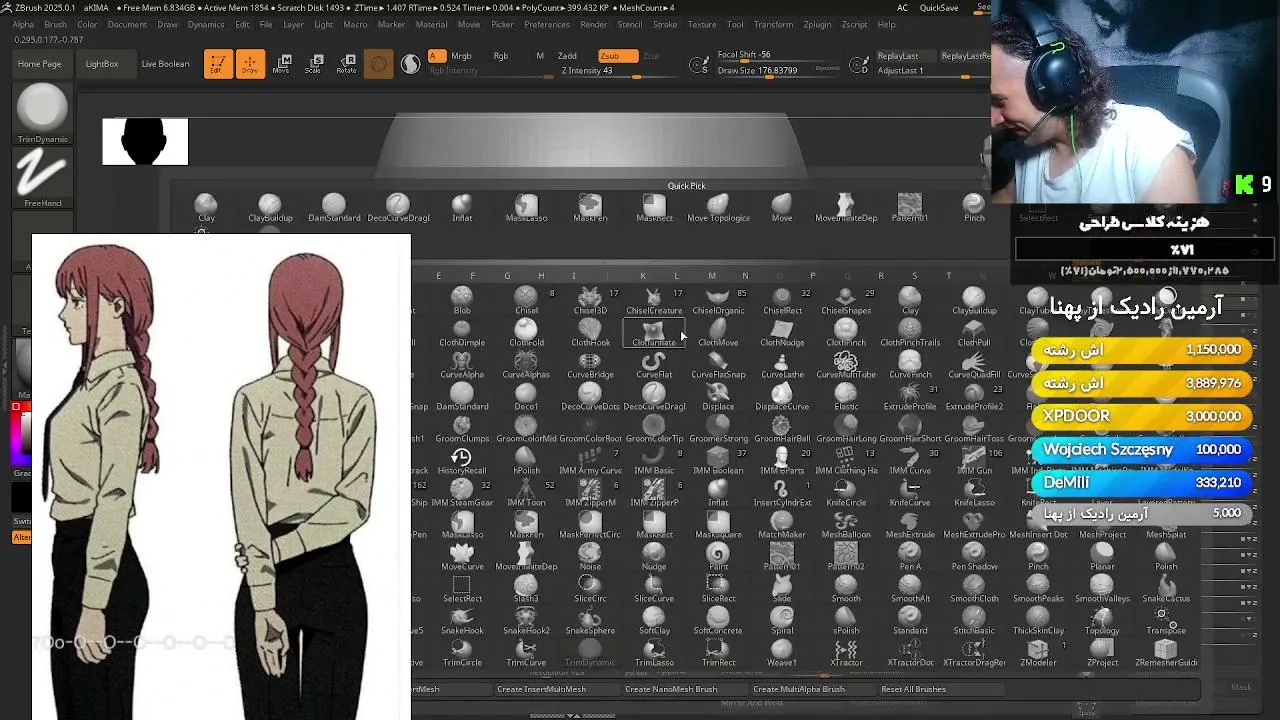Select the ClothInflate brush
This screenshot has width=1280, height=720.
(654, 333)
